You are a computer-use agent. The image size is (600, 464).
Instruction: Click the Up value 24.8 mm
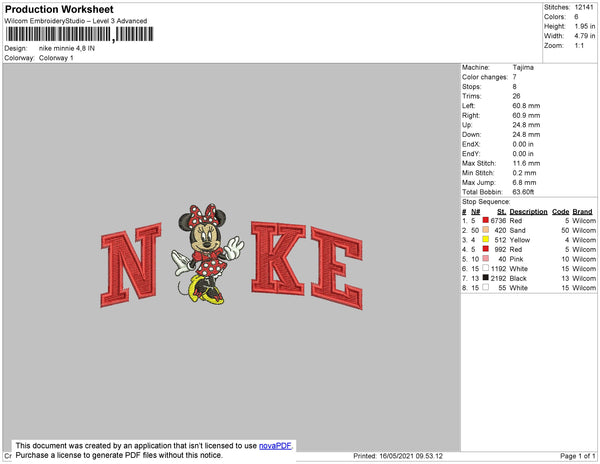(x=526, y=125)
